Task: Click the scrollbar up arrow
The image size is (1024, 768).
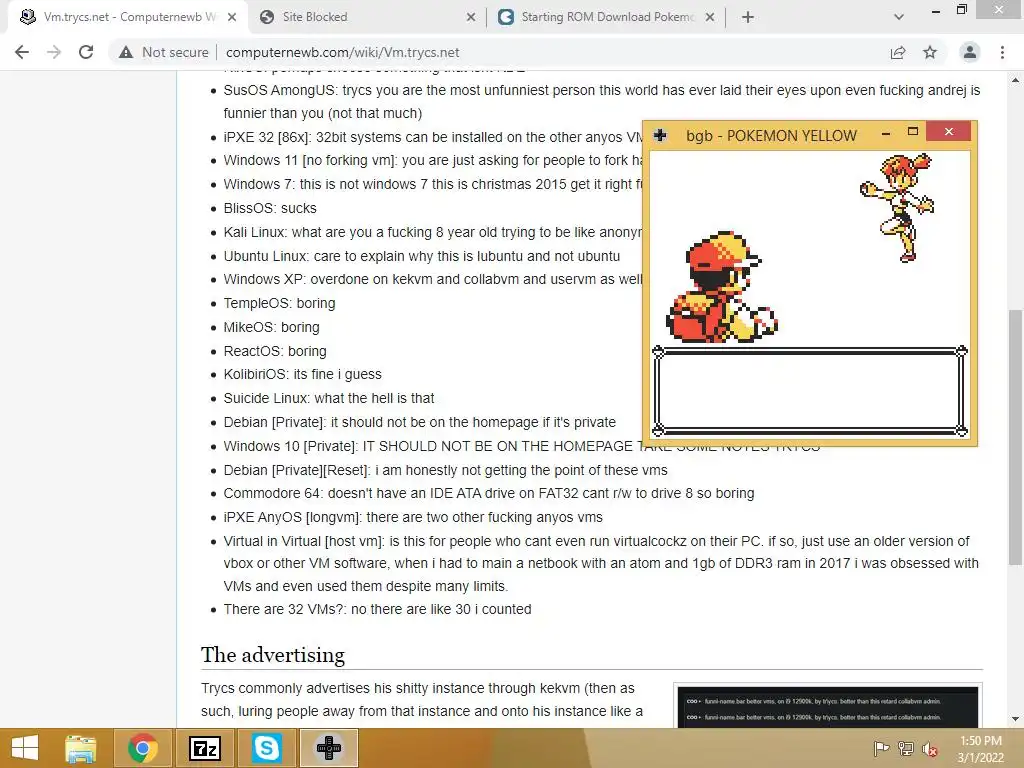Action: tap(1015, 80)
